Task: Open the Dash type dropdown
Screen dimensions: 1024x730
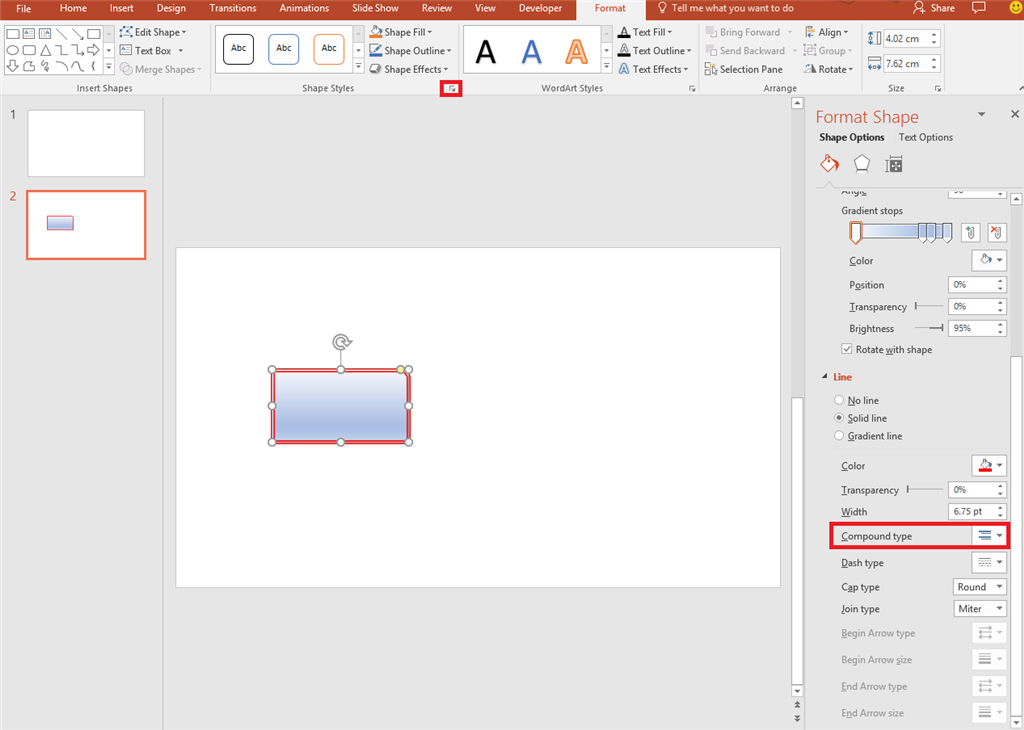Action: (998, 562)
